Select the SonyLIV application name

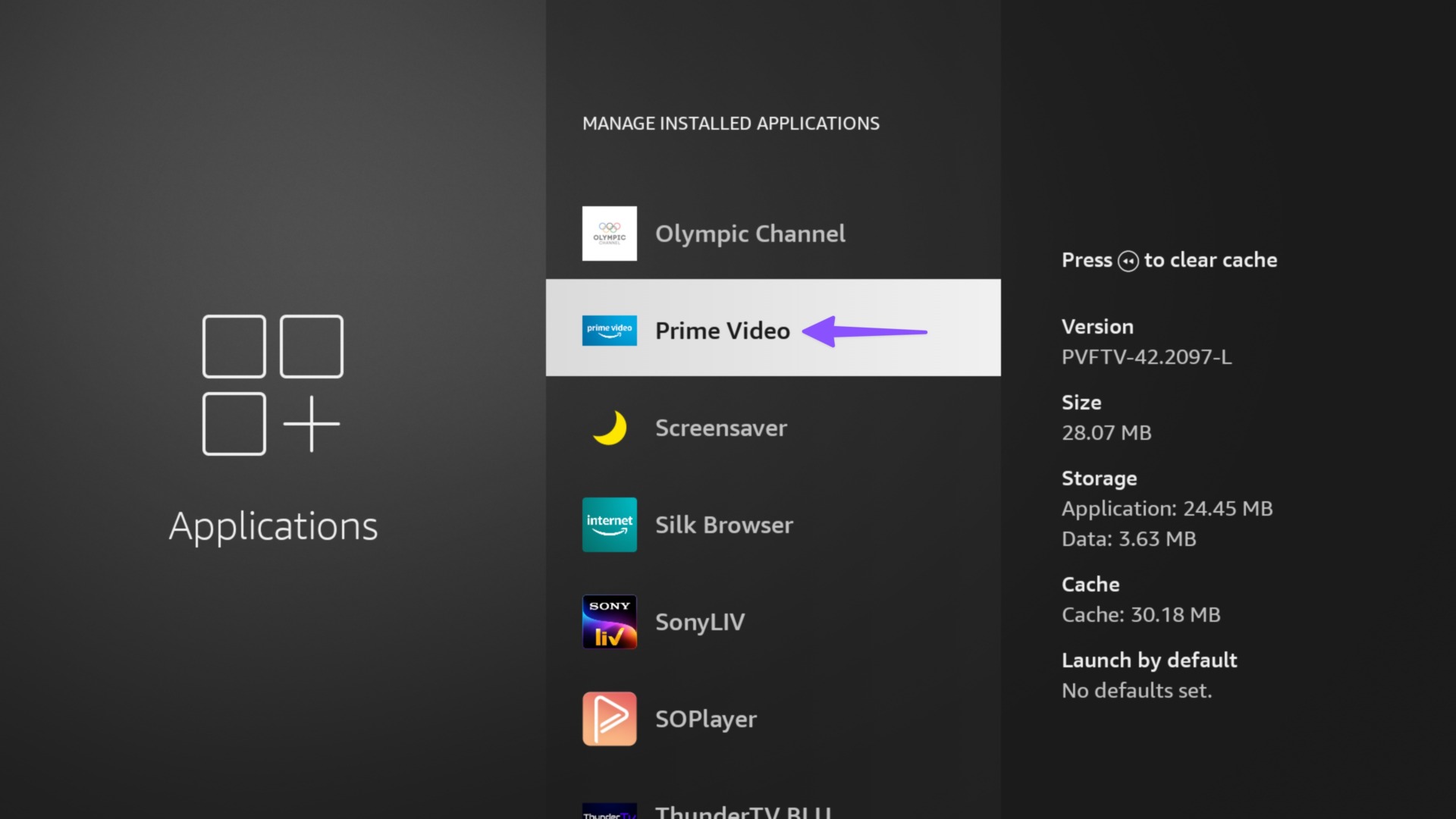(x=699, y=622)
